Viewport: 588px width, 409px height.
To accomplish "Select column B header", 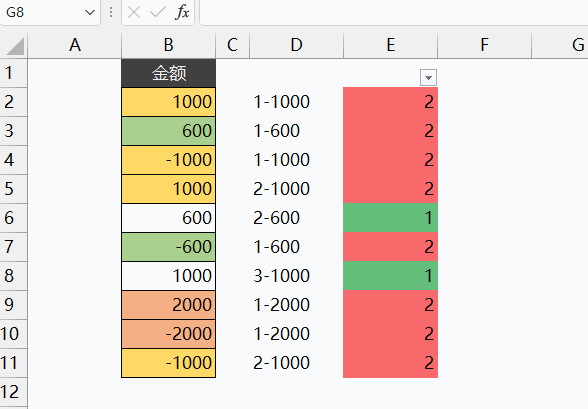I will 168,45.
